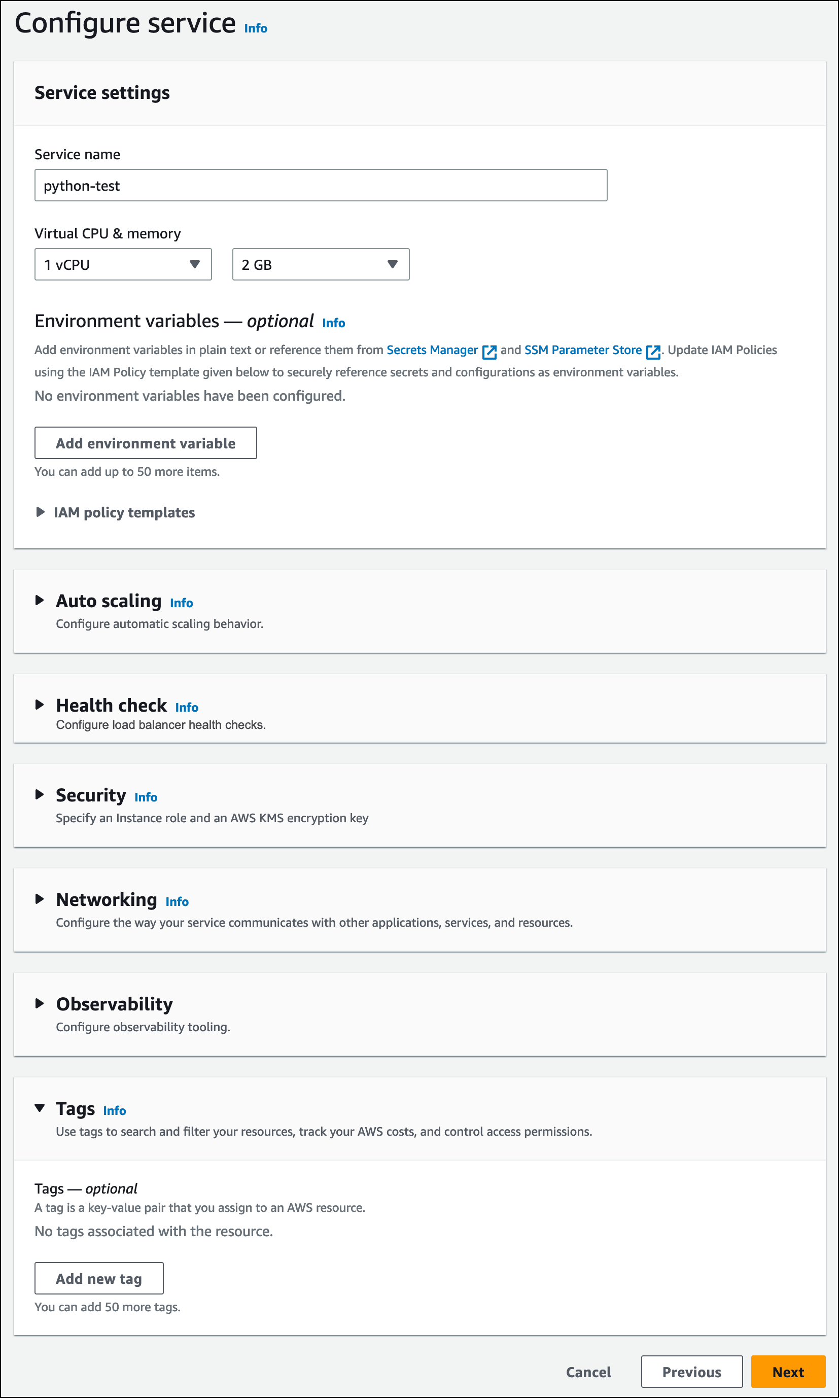Click inside the Service name field
This screenshot has width=840, height=1400.
(x=321, y=185)
